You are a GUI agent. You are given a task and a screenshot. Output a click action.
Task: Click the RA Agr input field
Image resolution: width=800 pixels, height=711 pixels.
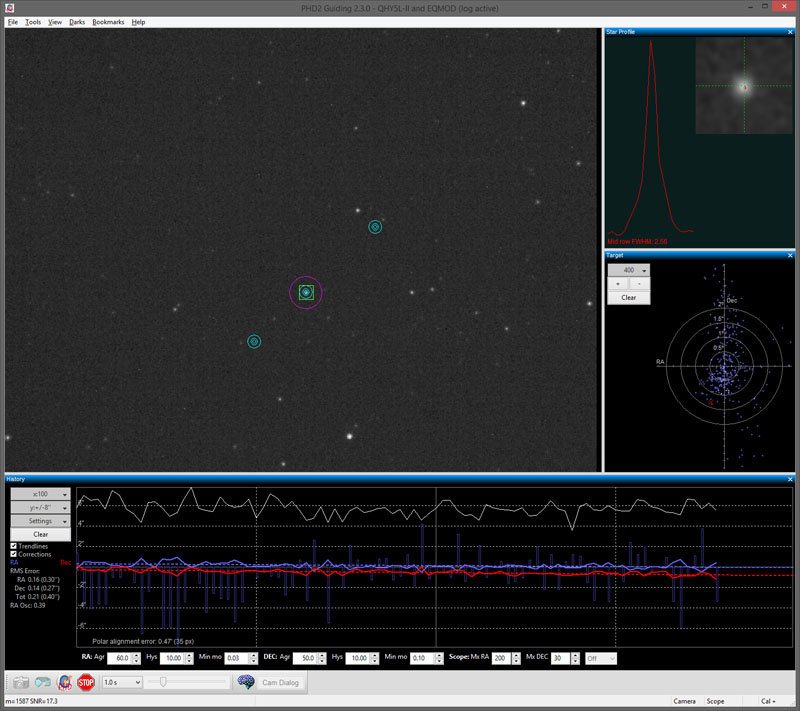click(119, 658)
